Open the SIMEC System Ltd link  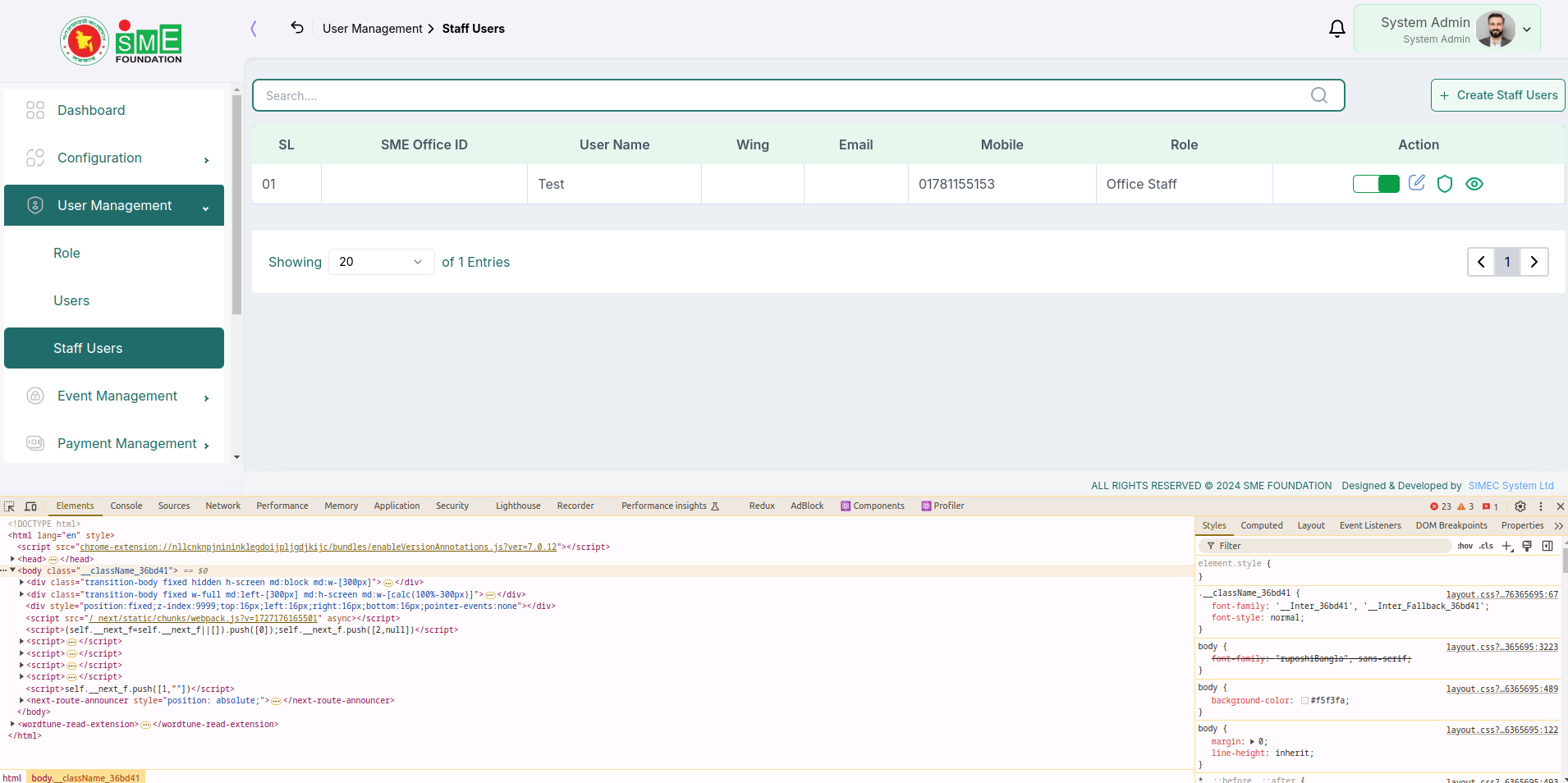(1511, 486)
